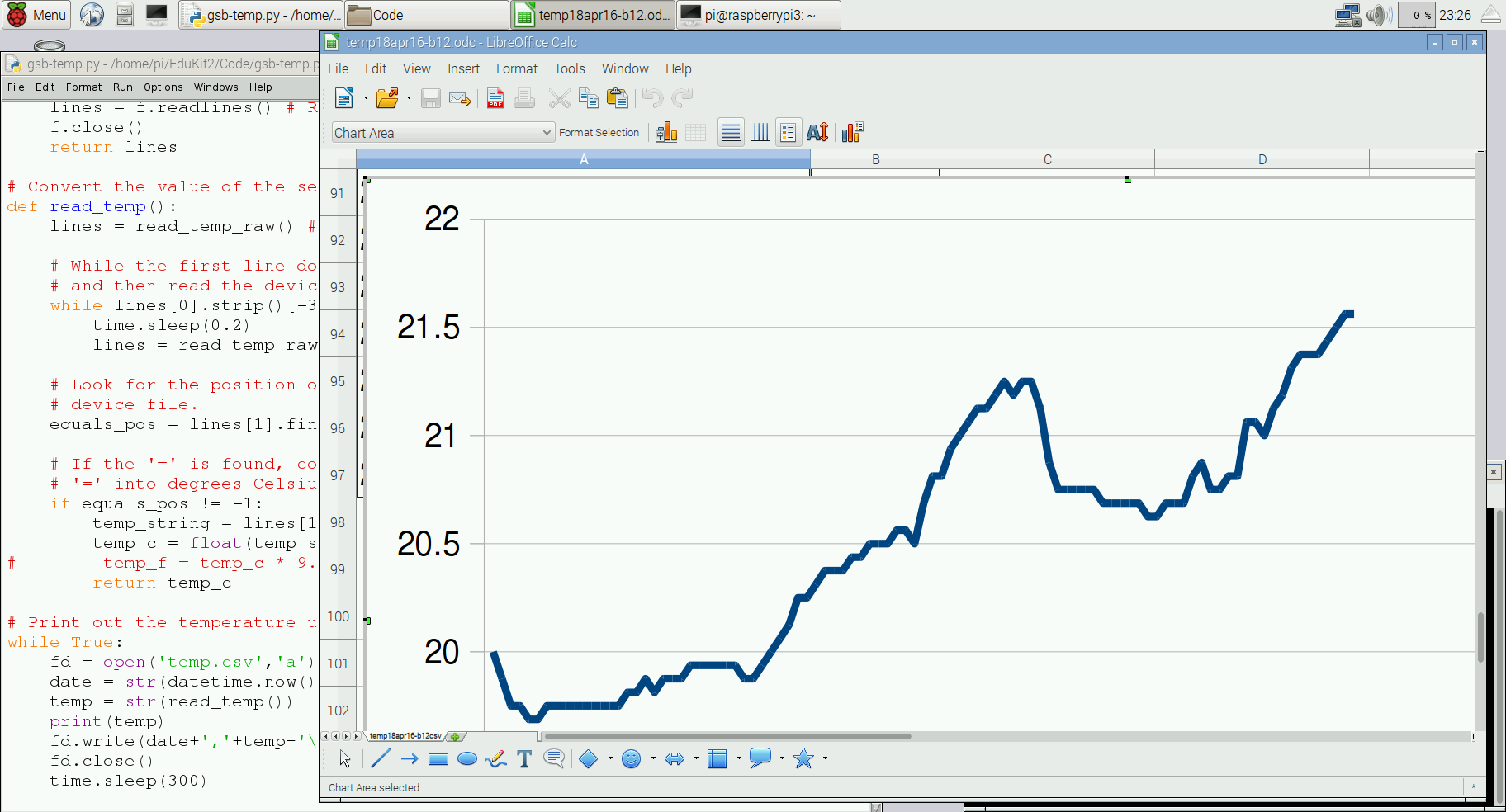Toggle vertical grids on the chart

pyautogui.click(x=760, y=133)
